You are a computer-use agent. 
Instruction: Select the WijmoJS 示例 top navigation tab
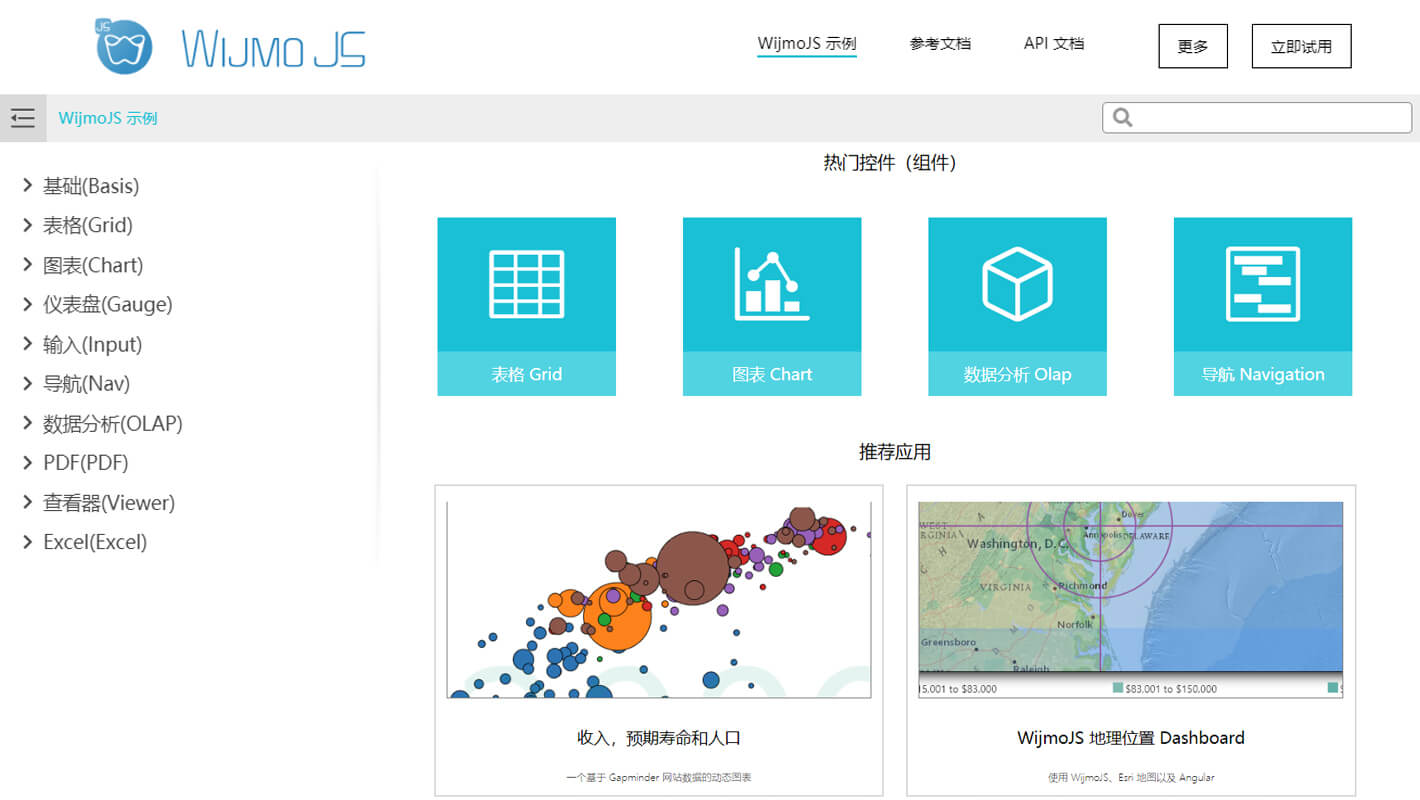coord(806,44)
